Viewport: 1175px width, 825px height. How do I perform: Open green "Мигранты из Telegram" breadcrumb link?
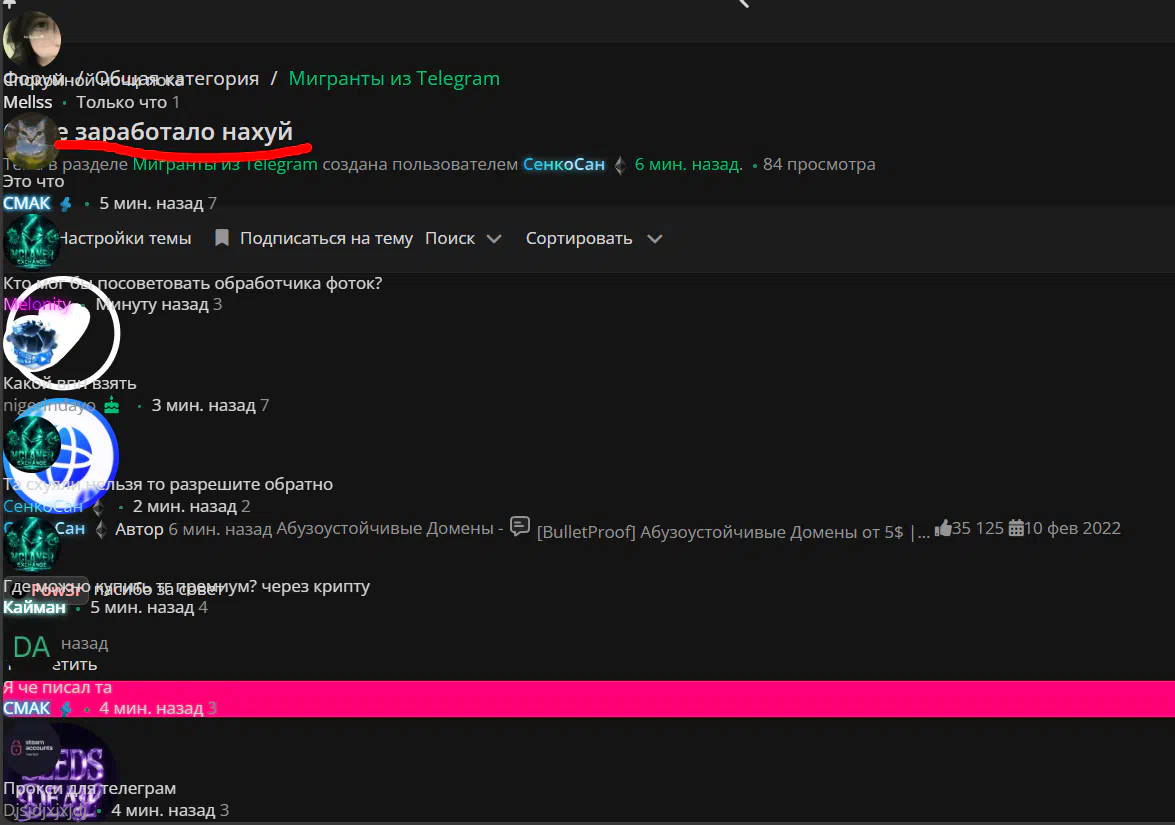coord(394,78)
